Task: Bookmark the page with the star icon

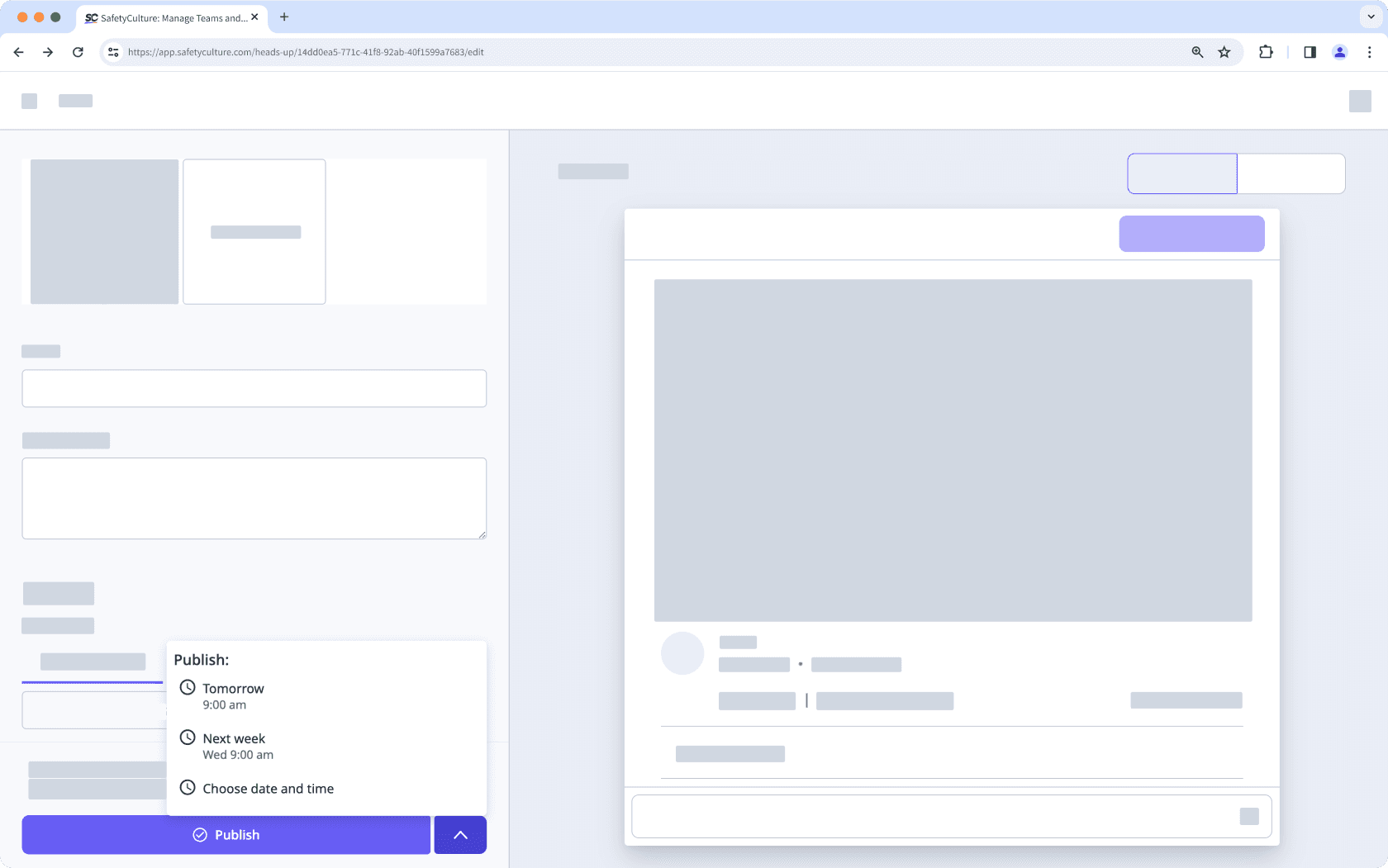Action: [1224, 51]
